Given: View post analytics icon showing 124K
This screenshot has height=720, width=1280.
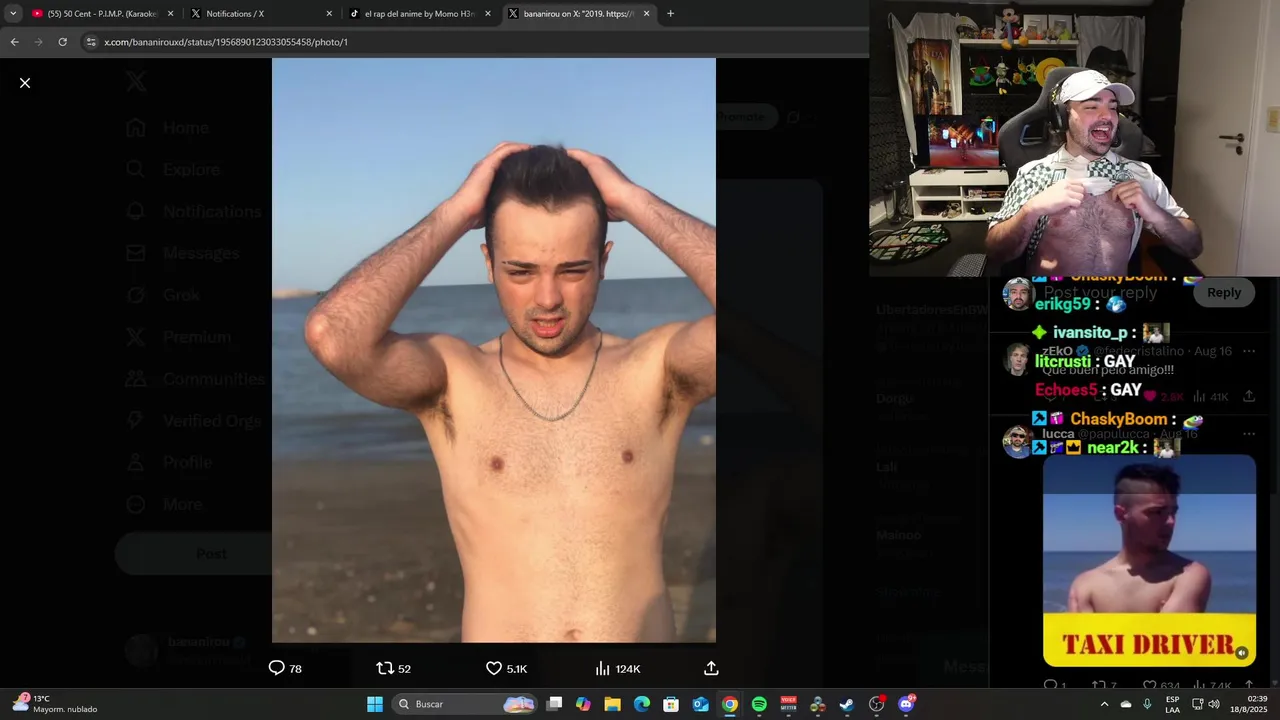Looking at the screenshot, I should click(x=617, y=668).
